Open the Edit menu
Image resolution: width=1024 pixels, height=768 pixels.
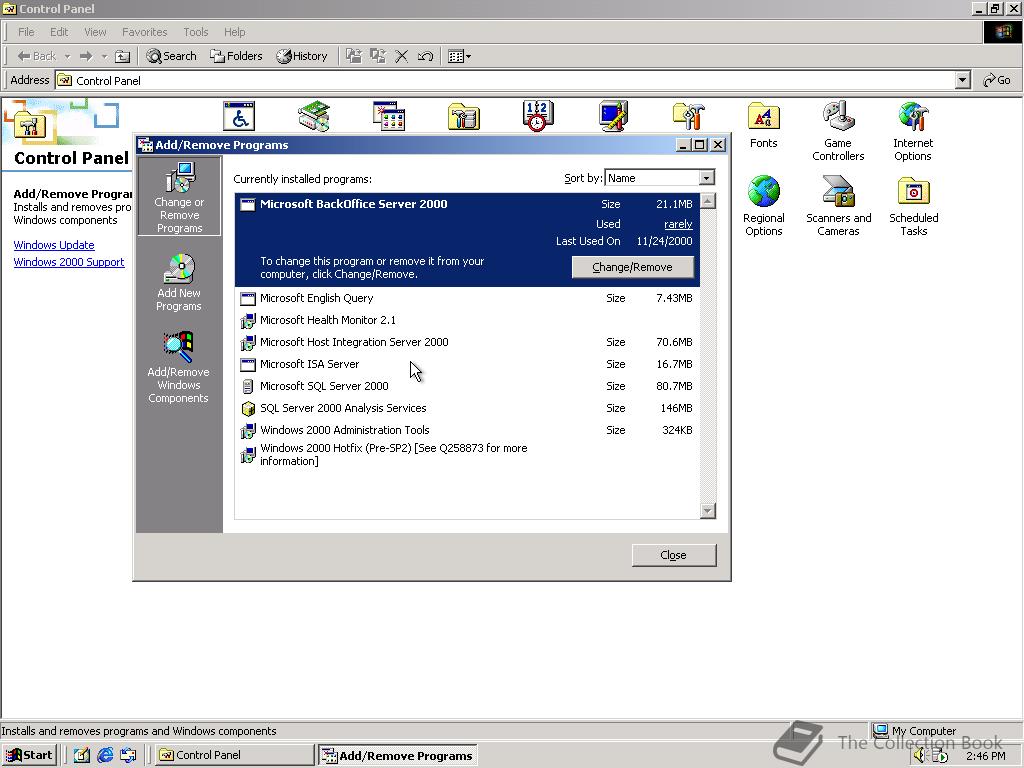point(59,32)
